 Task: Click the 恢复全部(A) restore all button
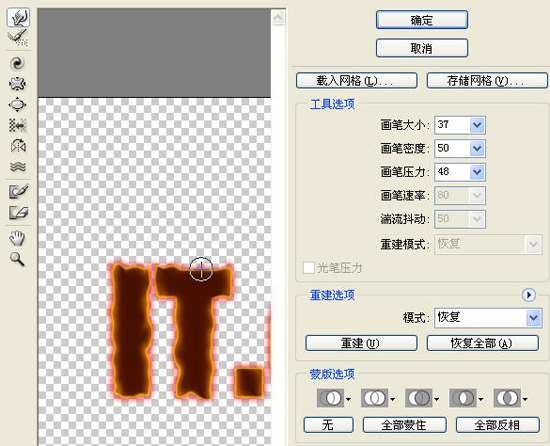coord(483,343)
